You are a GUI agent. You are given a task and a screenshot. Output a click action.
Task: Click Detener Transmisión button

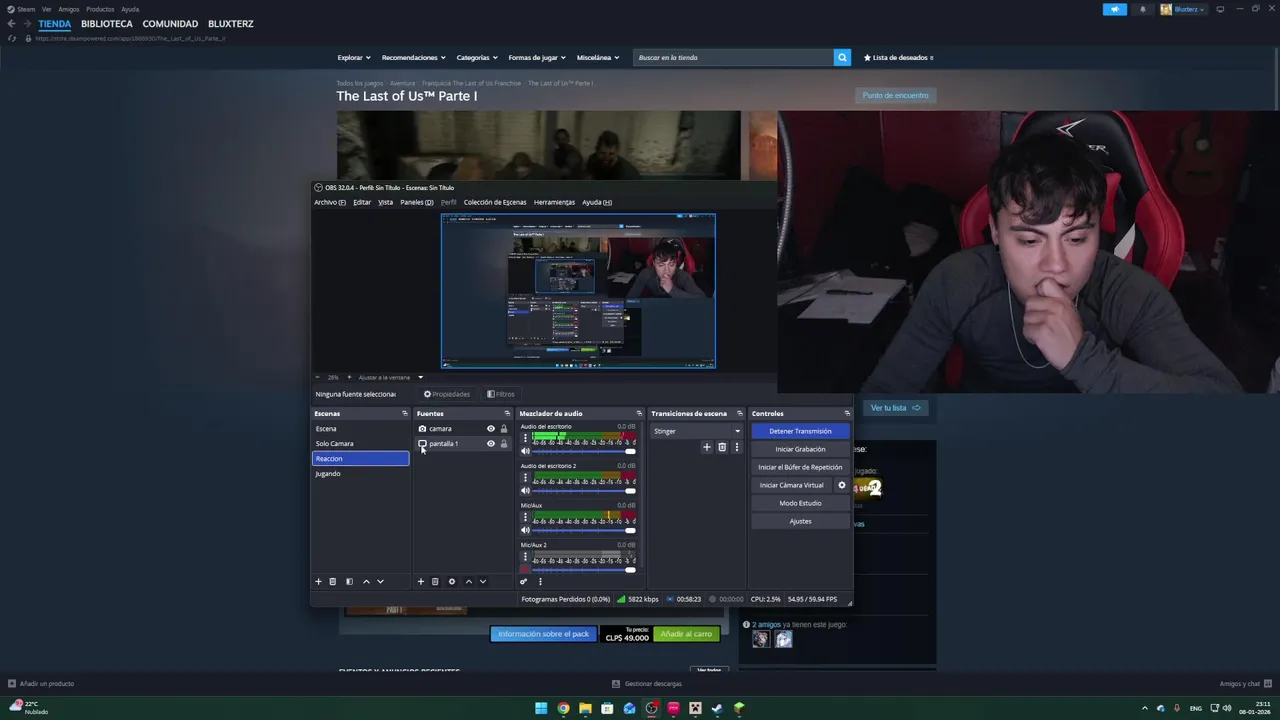tap(800, 431)
